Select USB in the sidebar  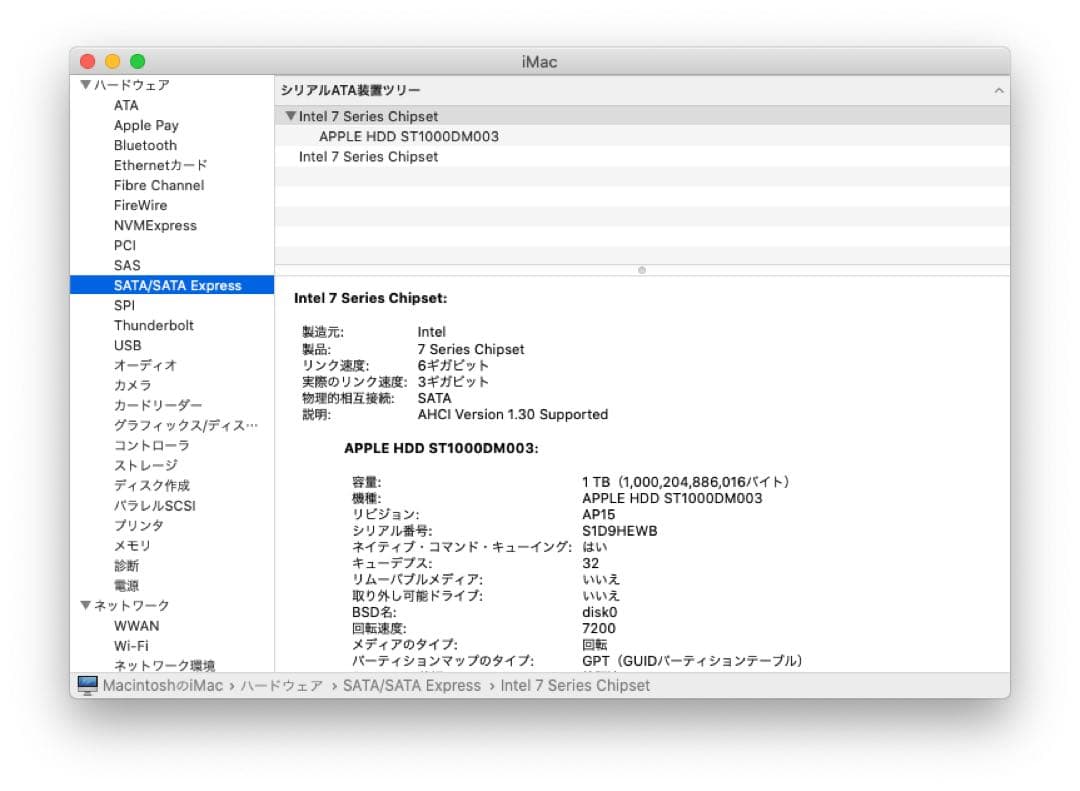click(127, 345)
